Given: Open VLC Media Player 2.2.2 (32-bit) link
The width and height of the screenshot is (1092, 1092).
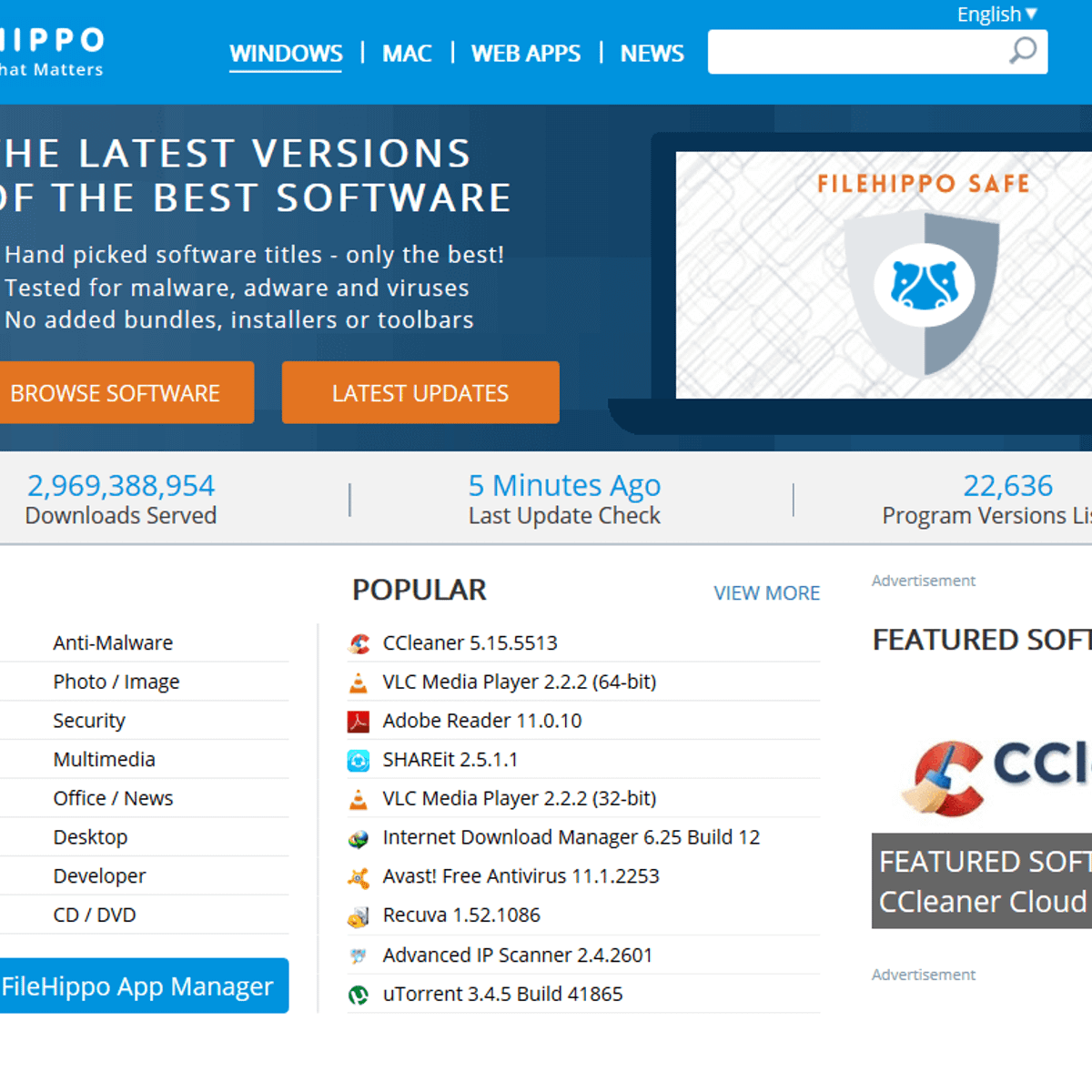Looking at the screenshot, I should 520,798.
